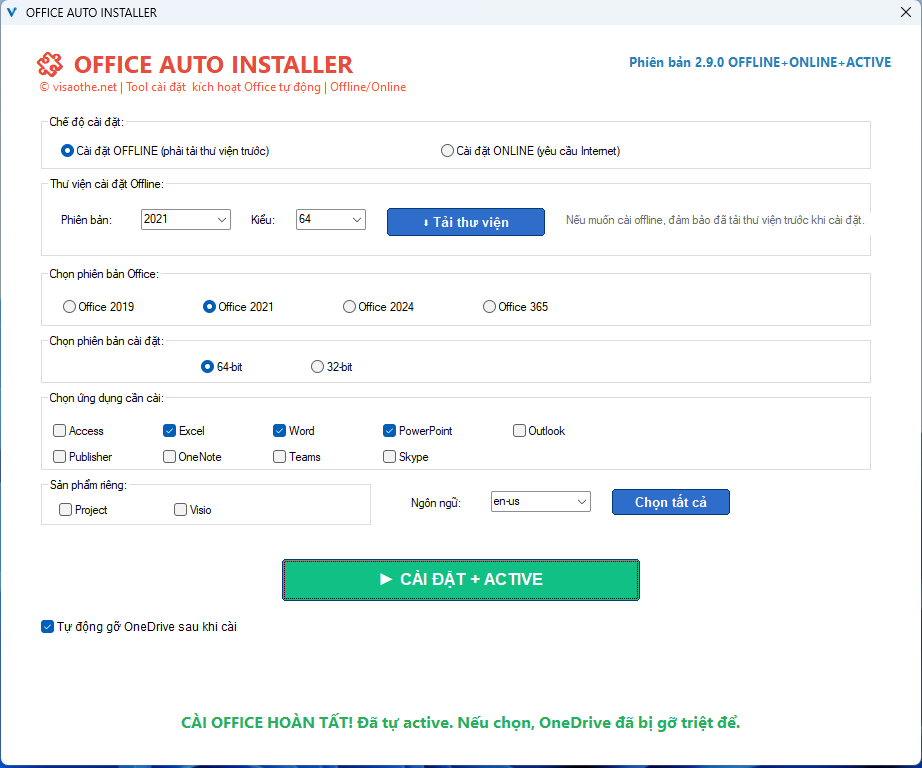Click the Tải thư viện button

coord(466,222)
